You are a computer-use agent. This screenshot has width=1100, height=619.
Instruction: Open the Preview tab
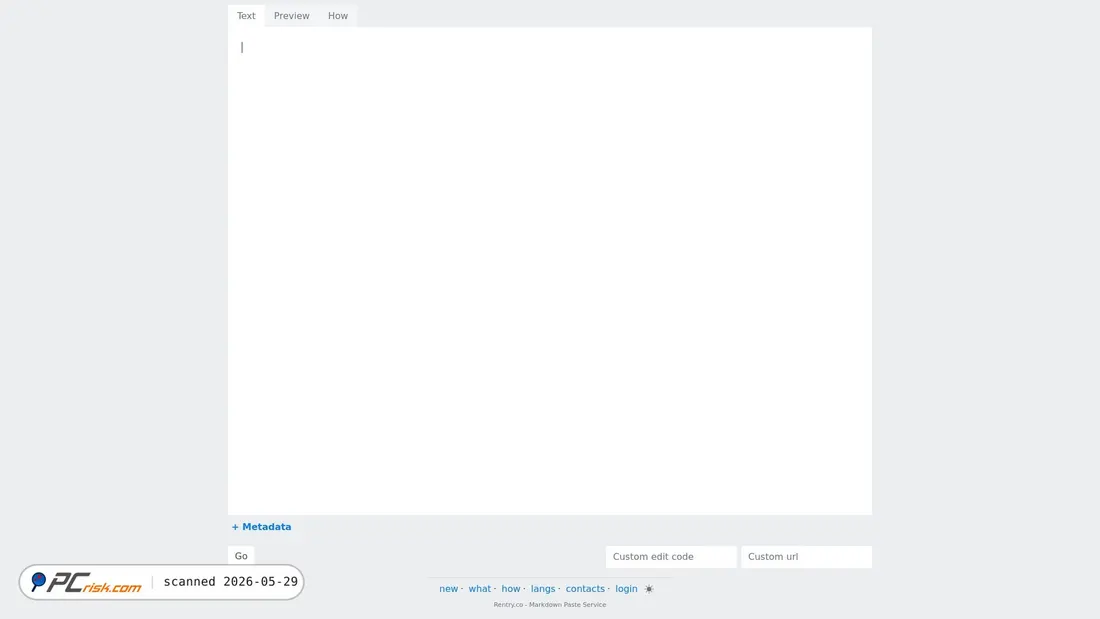click(291, 15)
